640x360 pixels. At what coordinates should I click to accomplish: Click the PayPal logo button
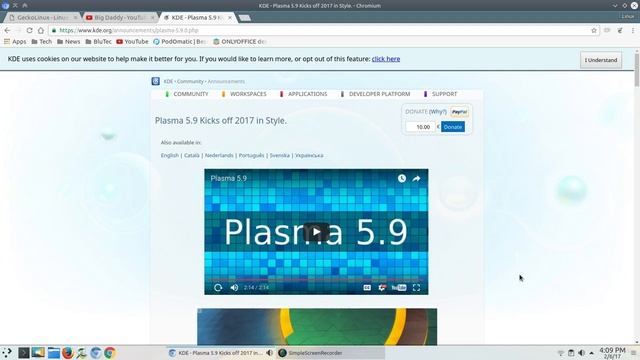click(460, 112)
